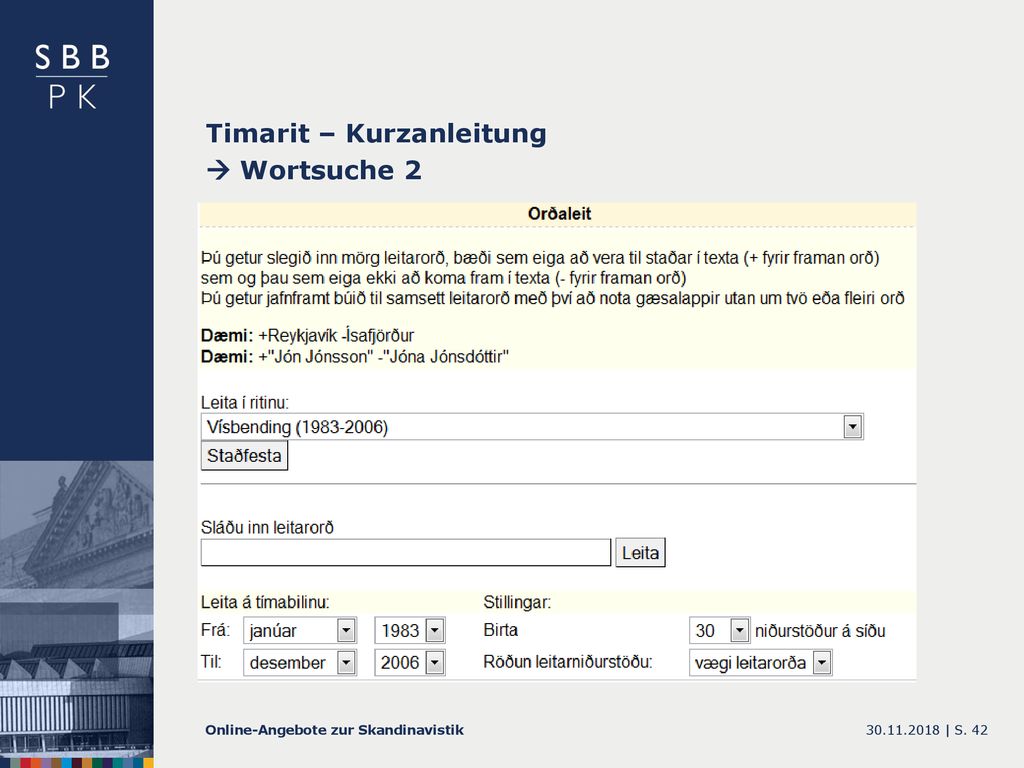Image resolution: width=1024 pixels, height=768 pixels.
Task: Click the Leita search button
Action: click(x=640, y=552)
